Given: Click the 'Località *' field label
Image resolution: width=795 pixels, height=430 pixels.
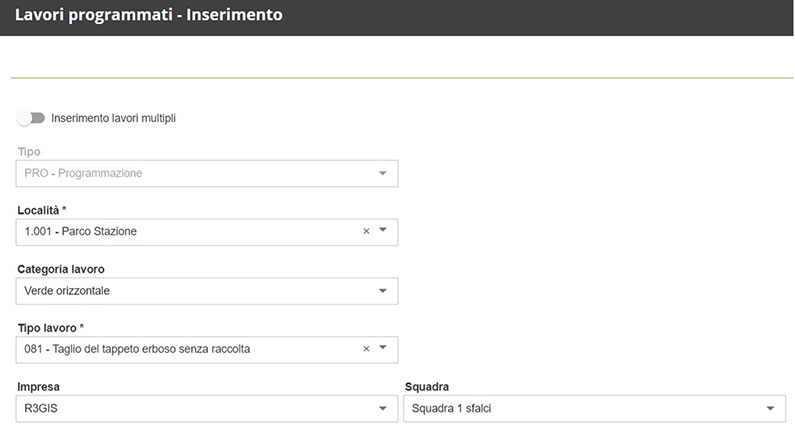Looking at the screenshot, I should click(43, 211).
